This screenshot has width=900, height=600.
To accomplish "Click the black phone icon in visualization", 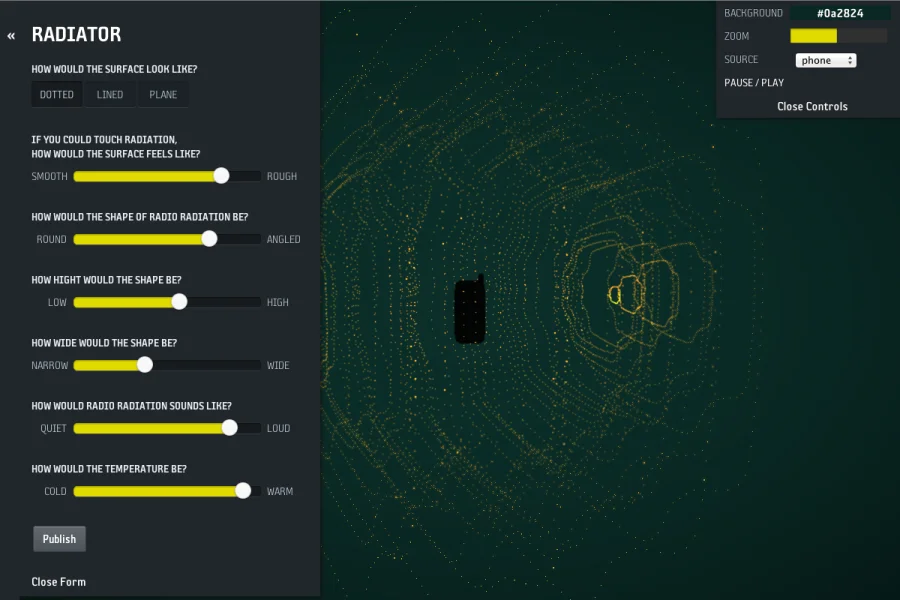I will click(x=470, y=311).
